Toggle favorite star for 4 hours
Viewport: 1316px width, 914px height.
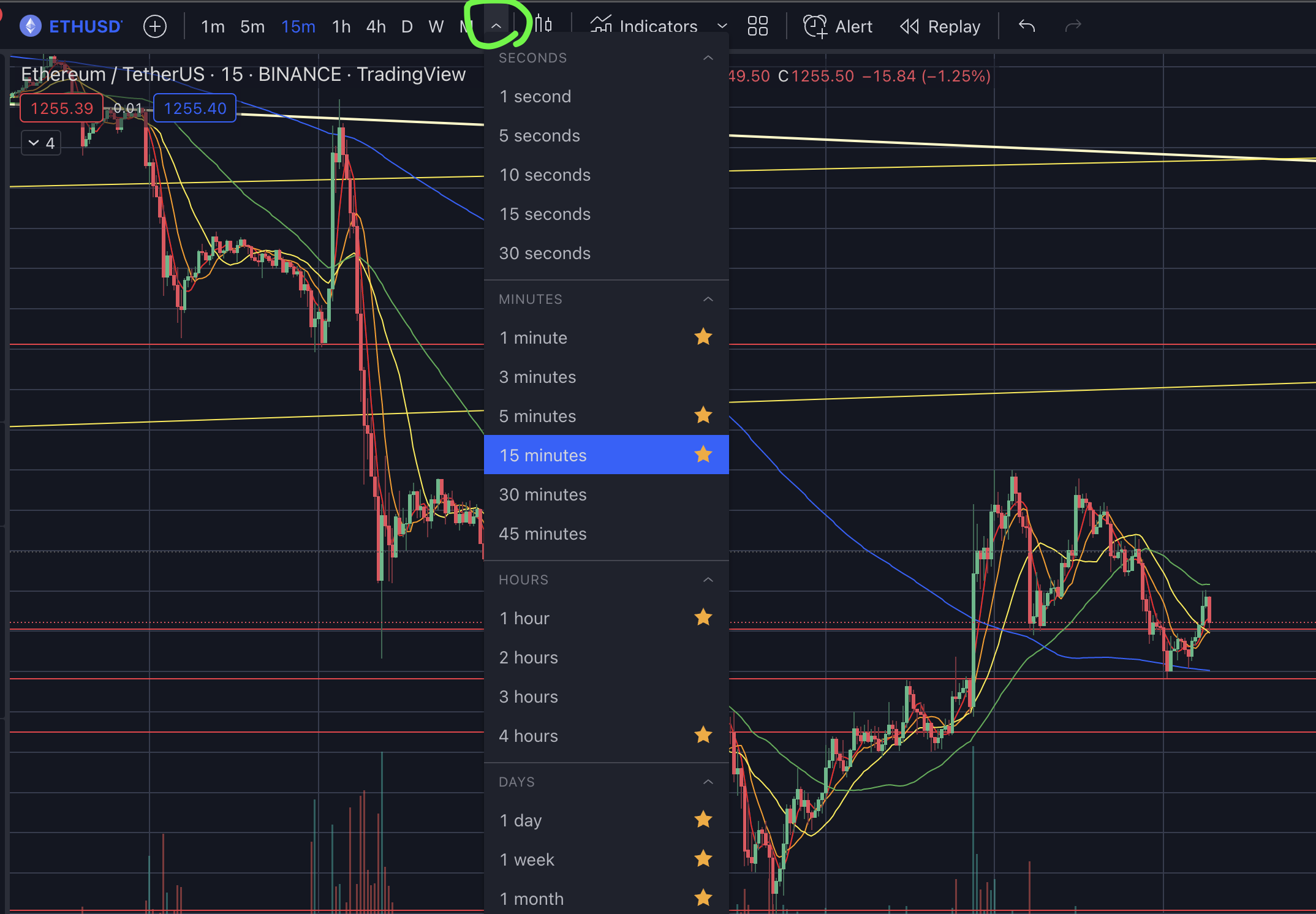point(703,735)
